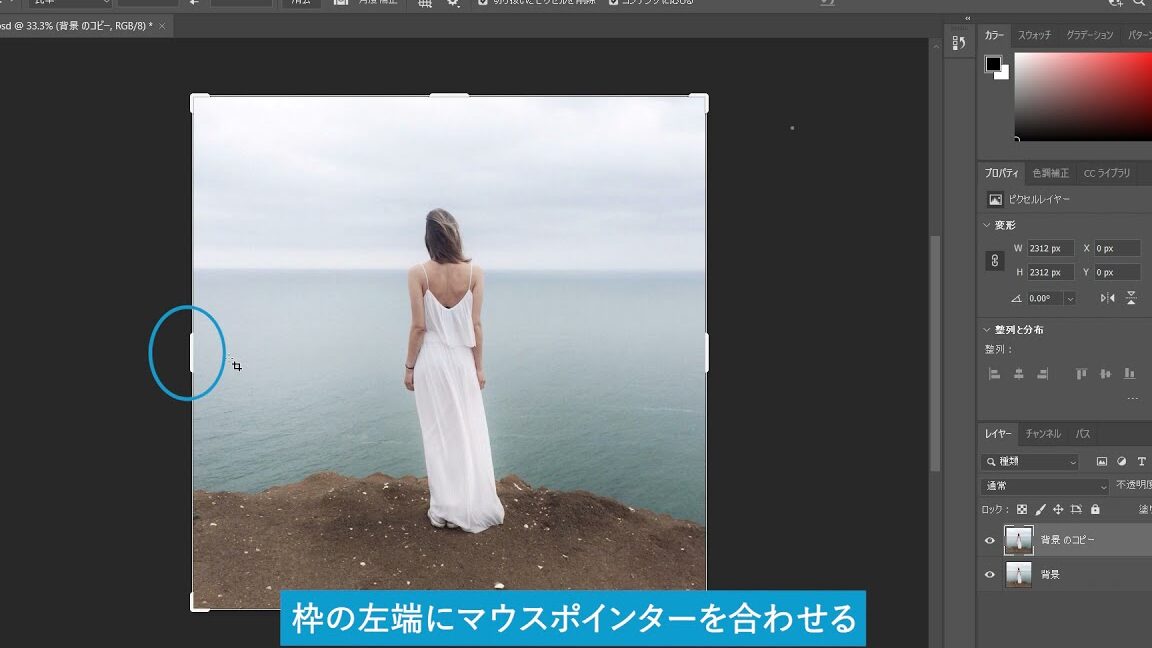The image size is (1152, 648).
Task: Filter layers by pixel layers
Action: tap(1101, 461)
